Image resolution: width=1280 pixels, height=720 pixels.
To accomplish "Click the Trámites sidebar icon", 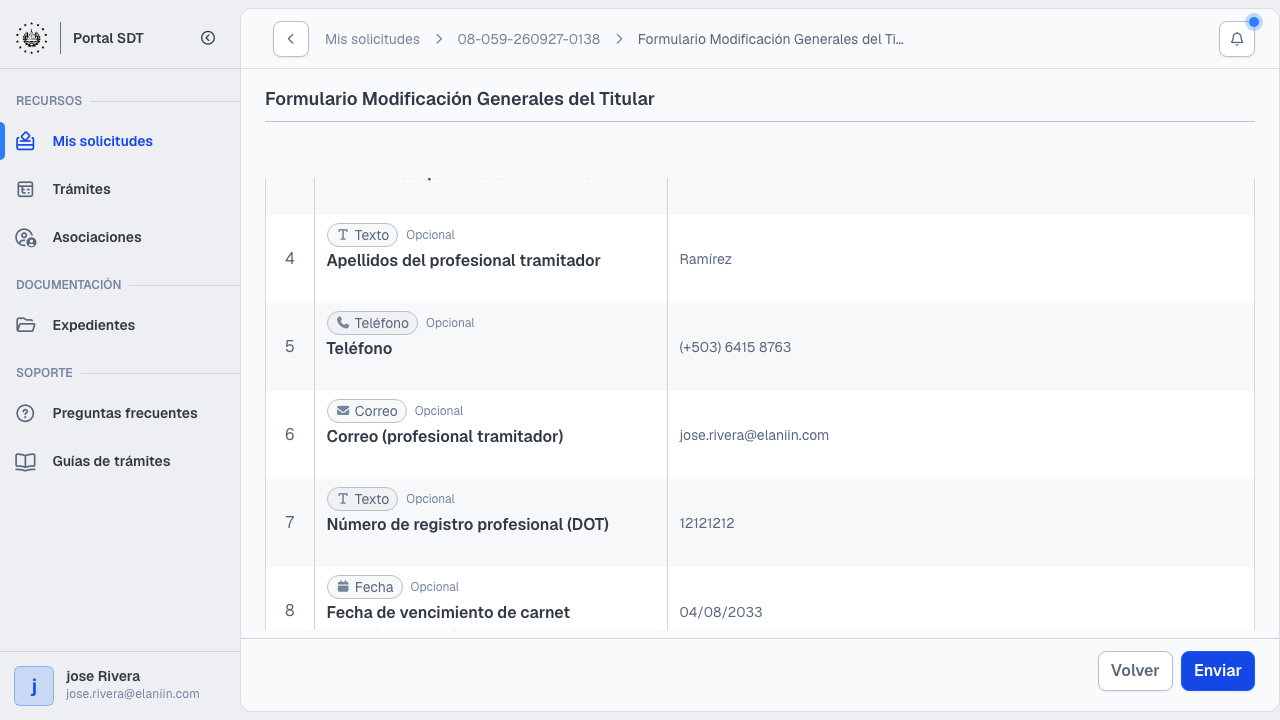I will pos(26,189).
